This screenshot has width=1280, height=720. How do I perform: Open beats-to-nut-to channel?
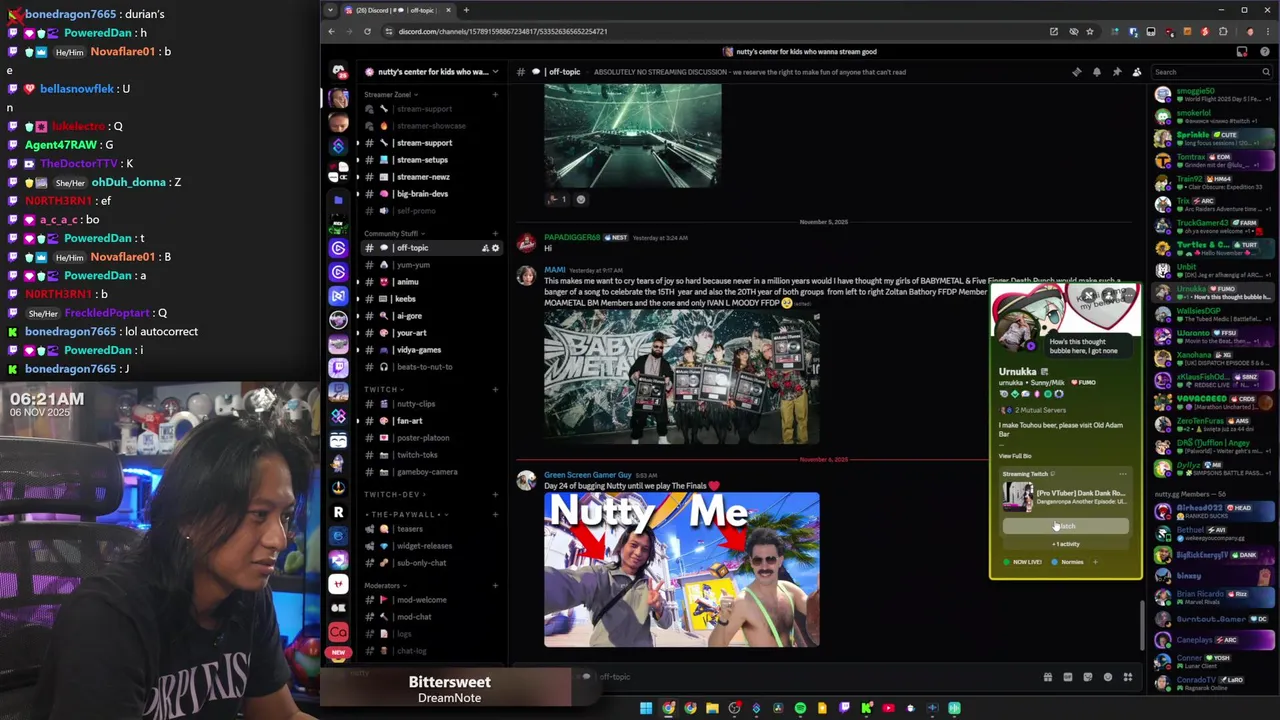click(x=430, y=367)
